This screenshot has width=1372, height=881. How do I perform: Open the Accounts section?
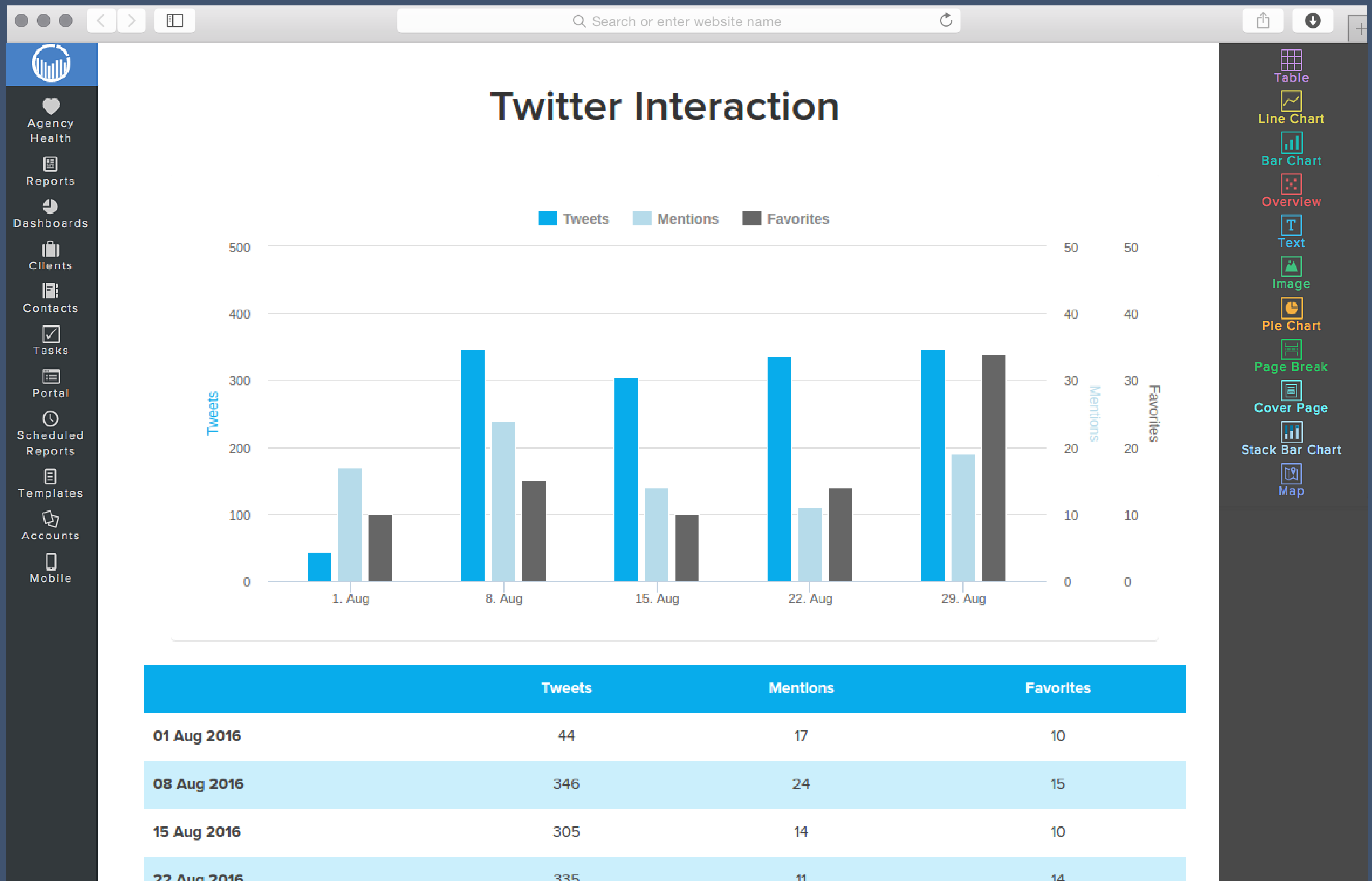coord(50,526)
